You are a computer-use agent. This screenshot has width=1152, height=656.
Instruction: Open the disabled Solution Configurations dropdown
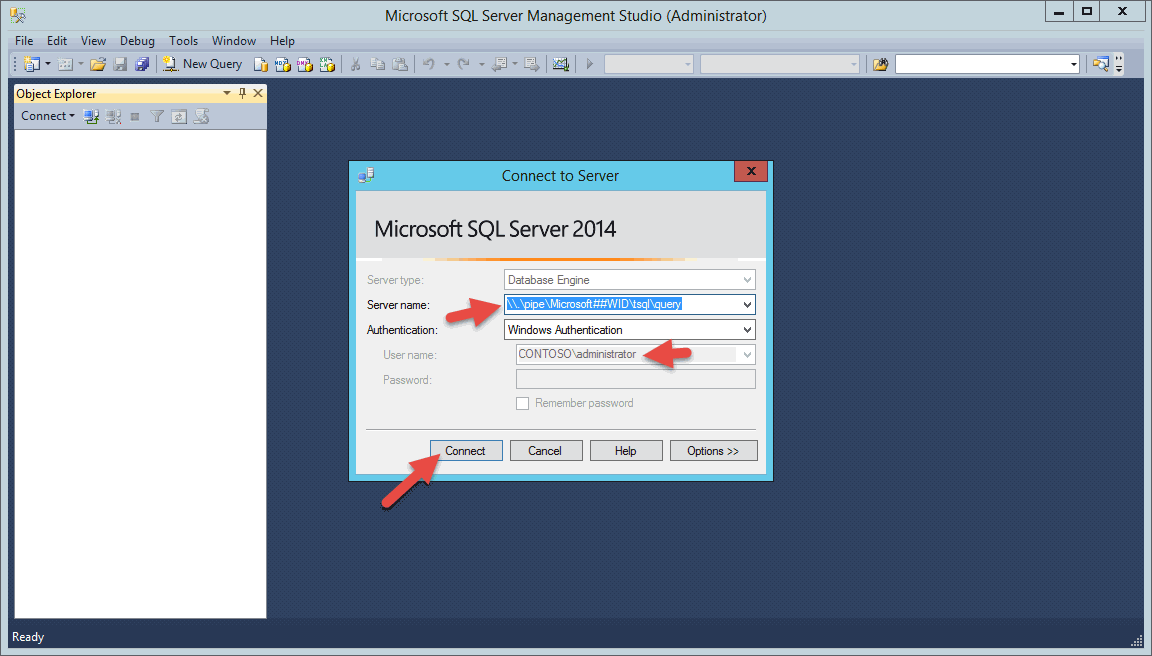tap(649, 65)
